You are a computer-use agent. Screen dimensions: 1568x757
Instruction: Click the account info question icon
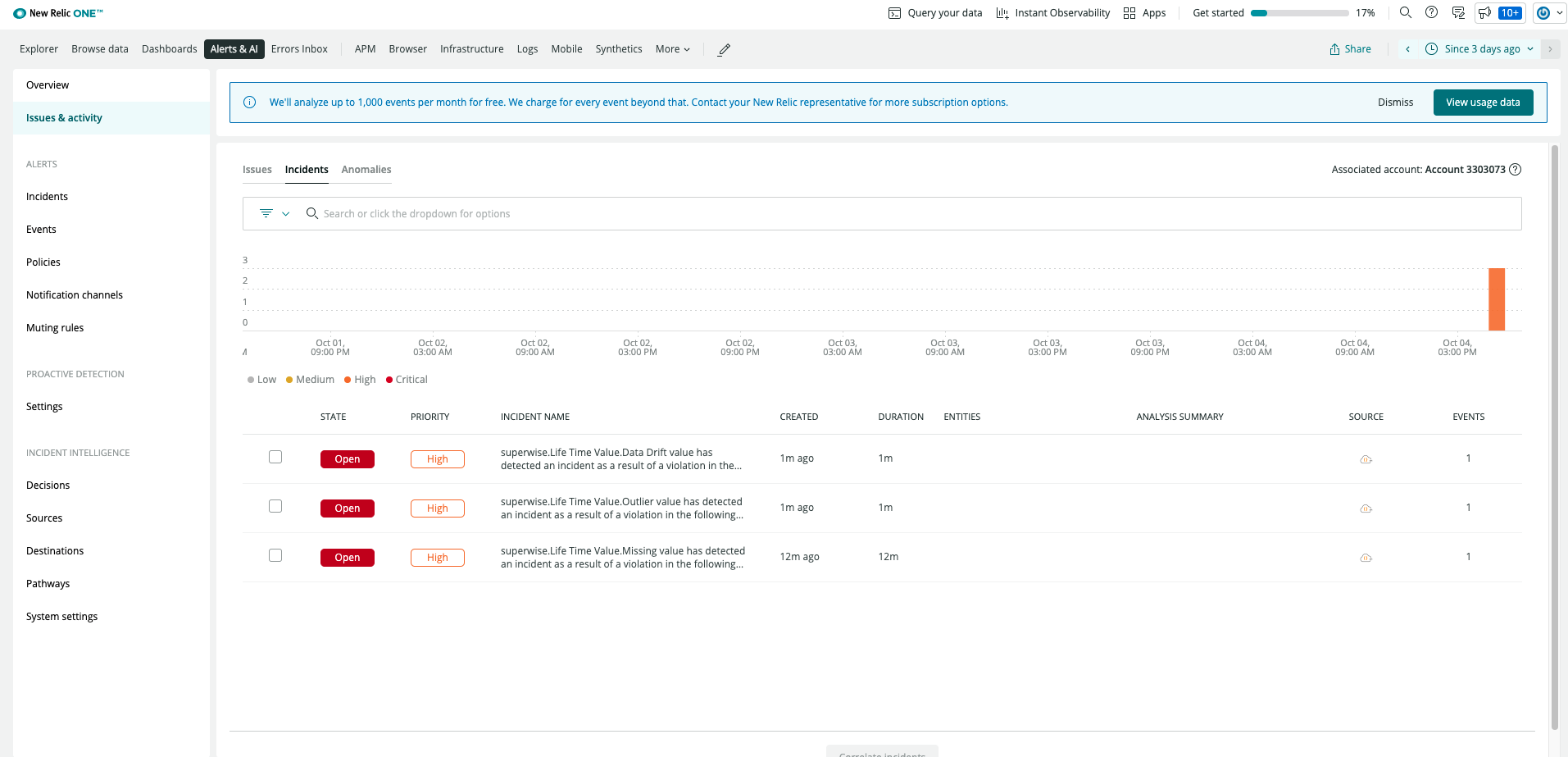tap(1516, 170)
